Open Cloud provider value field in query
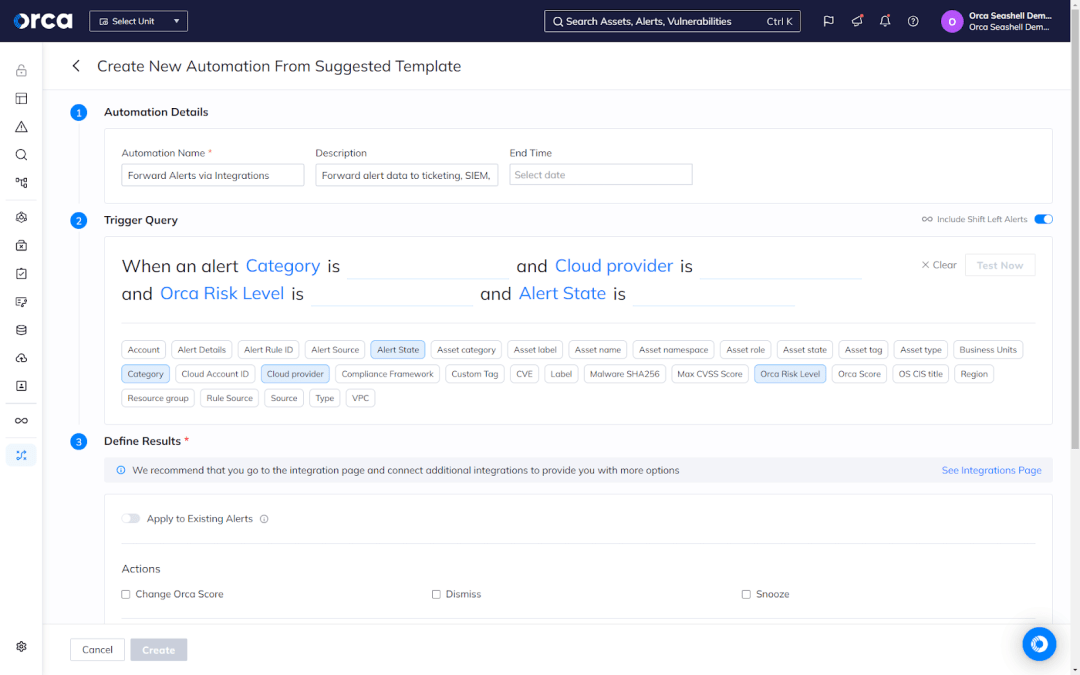This screenshot has height=675, width=1080. click(x=780, y=267)
